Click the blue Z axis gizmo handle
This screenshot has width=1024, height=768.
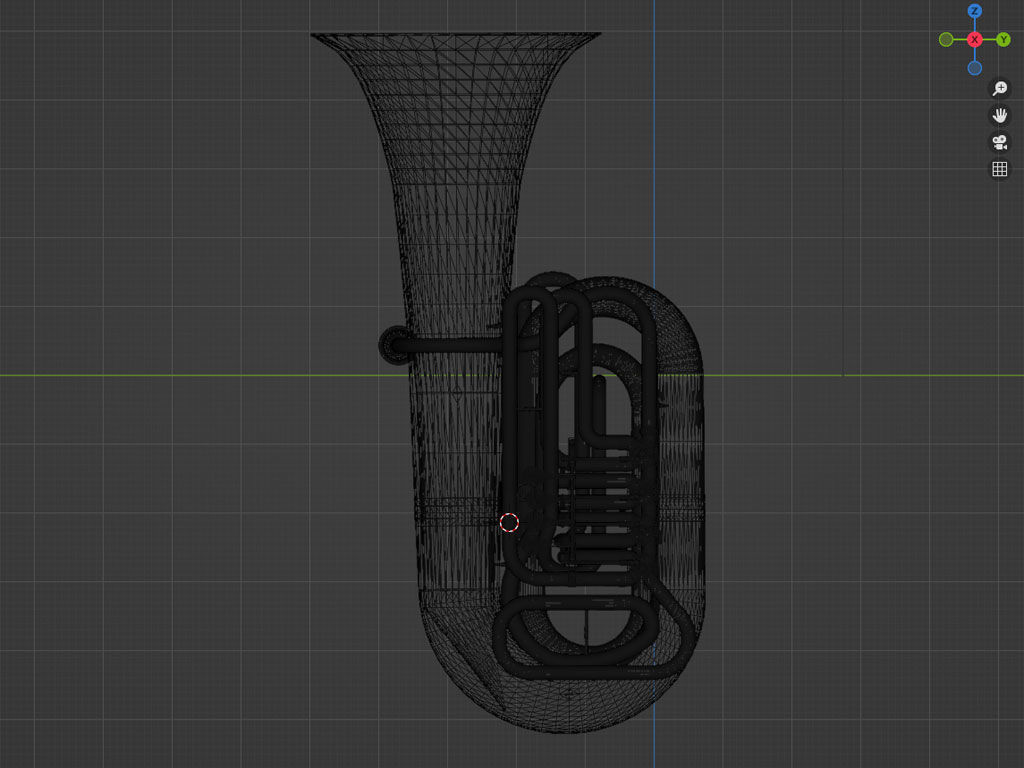[x=974, y=11]
